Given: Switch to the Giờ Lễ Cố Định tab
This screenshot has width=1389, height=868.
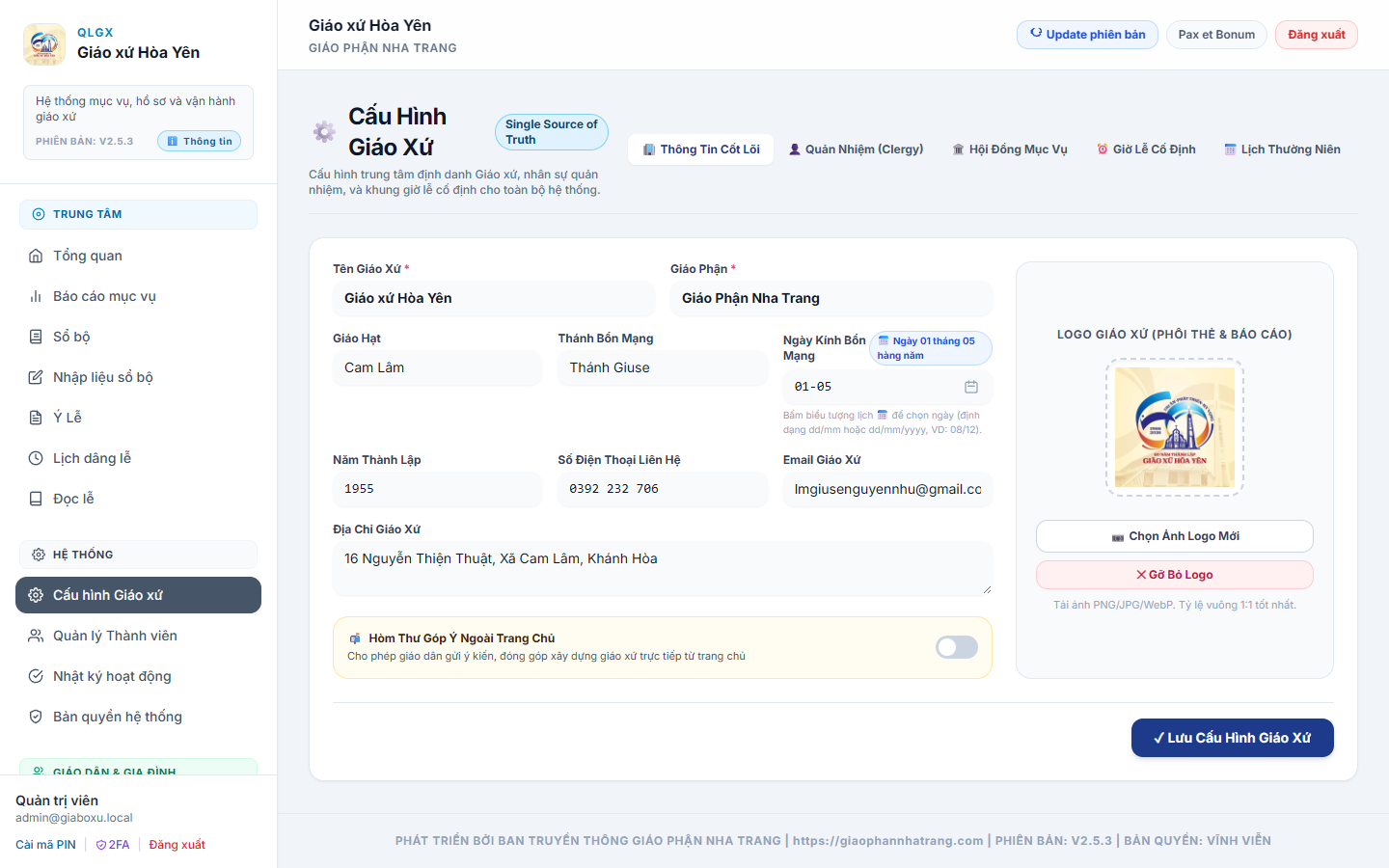Looking at the screenshot, I should point(1146,149).
